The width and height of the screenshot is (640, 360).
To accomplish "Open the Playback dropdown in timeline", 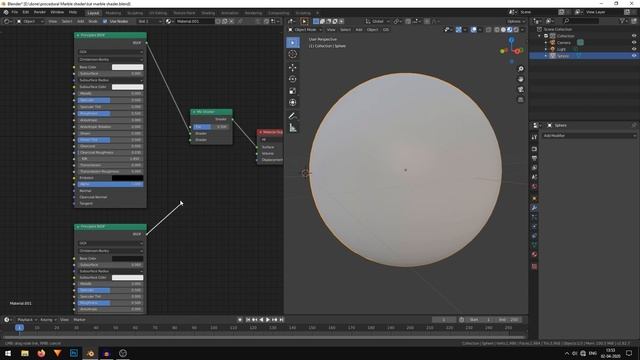I will (27, 320).
